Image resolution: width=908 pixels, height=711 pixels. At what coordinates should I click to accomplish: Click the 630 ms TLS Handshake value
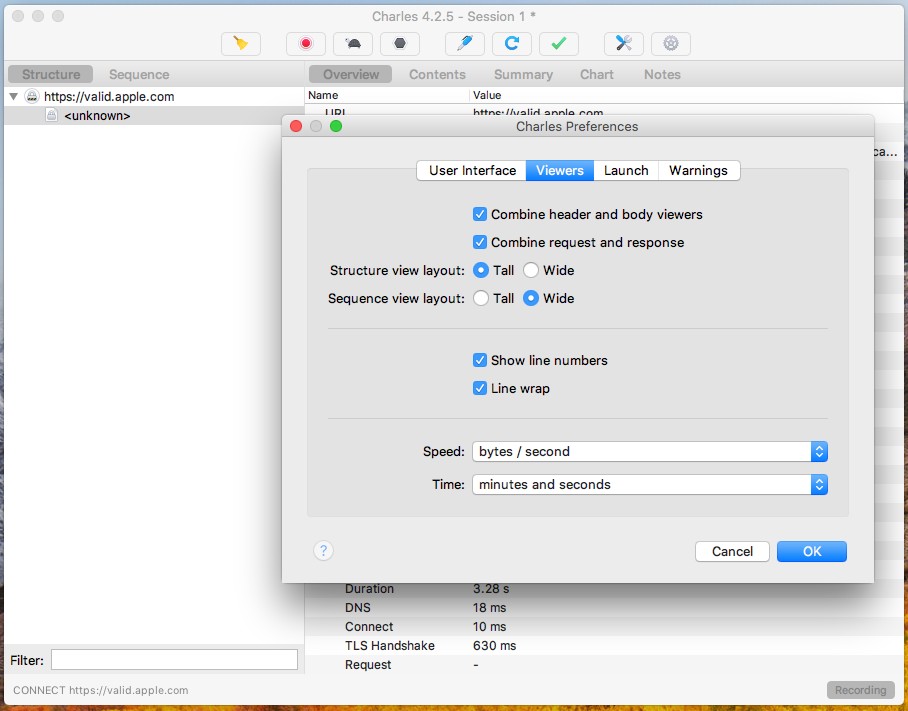pos(495,646)
